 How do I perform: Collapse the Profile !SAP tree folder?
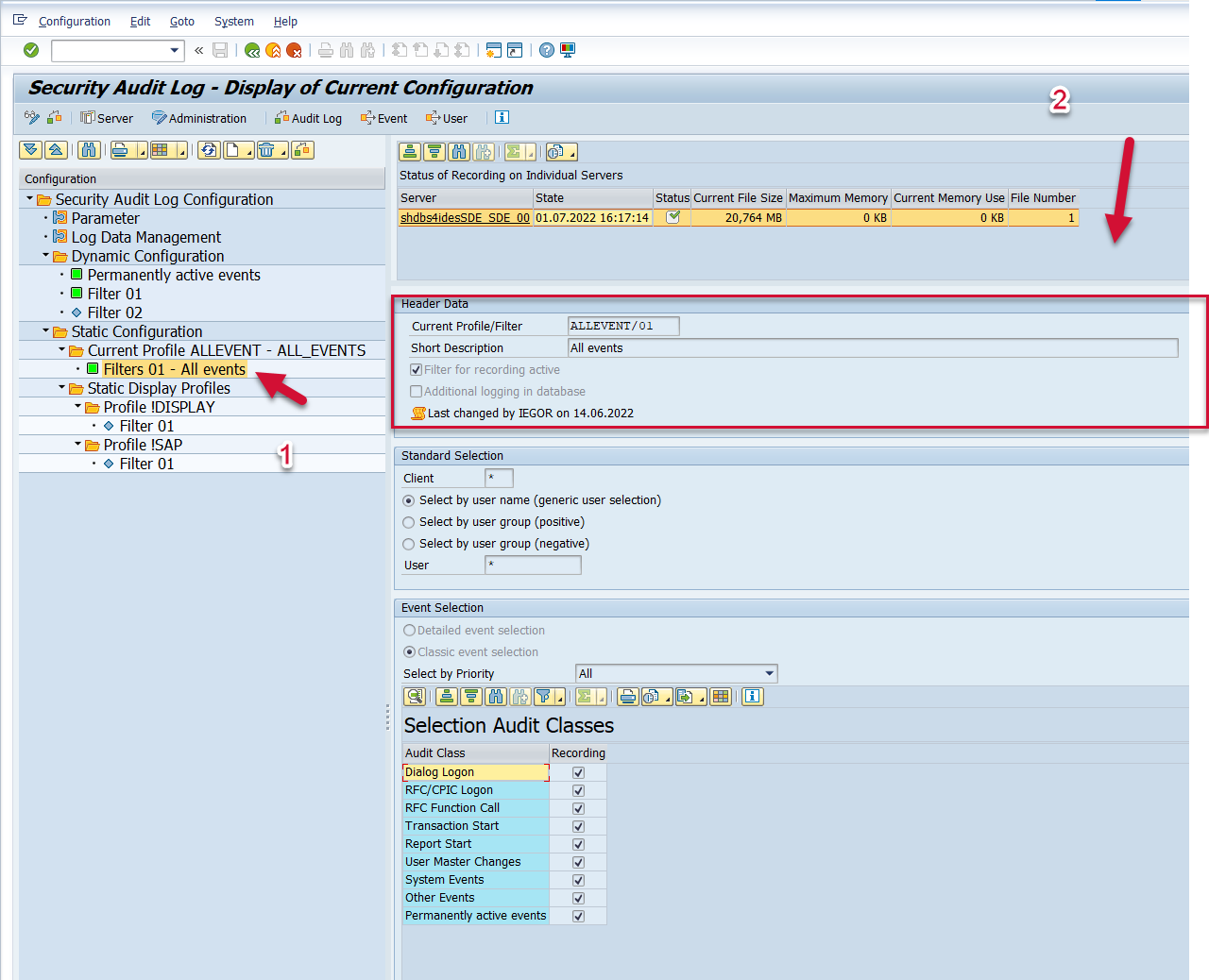(77, 445)
